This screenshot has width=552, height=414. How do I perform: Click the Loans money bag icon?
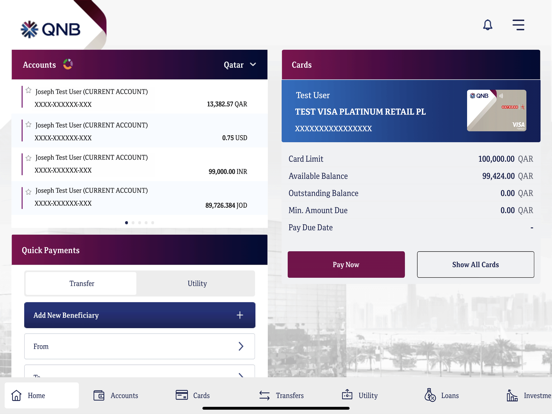(430, 395)
